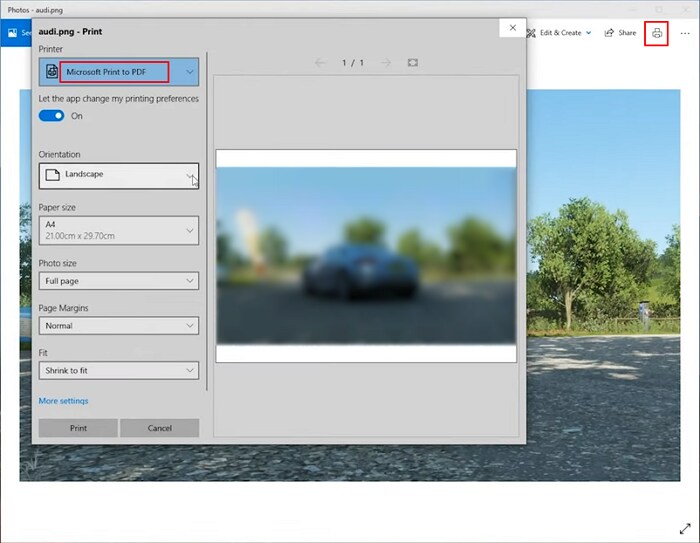Expand the Normal page margins dropdown

[119, 326]
